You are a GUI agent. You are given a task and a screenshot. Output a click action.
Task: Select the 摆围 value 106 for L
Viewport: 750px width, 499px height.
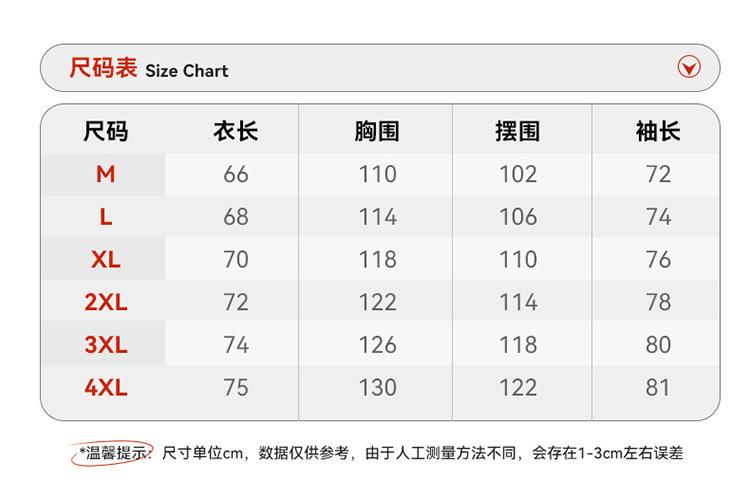tap(518, 217)
